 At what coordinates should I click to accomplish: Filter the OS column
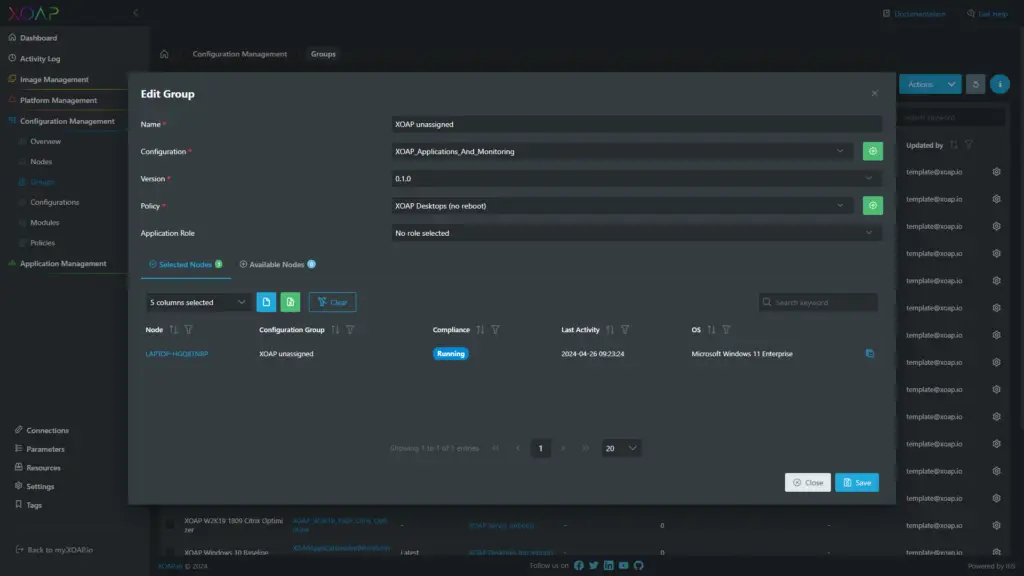pos(726,330)
